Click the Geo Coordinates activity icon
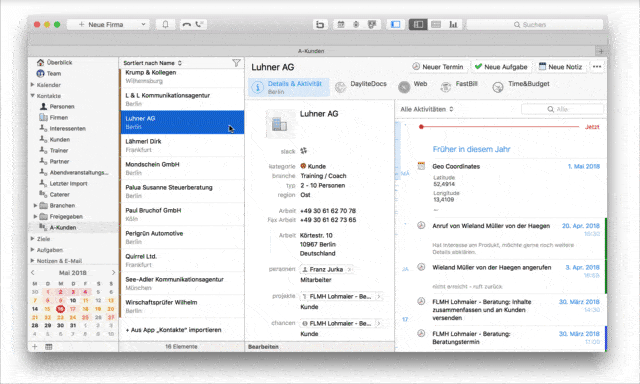Image resolution: width=640 pixels, height=384 pixels. tap(421, 166)
